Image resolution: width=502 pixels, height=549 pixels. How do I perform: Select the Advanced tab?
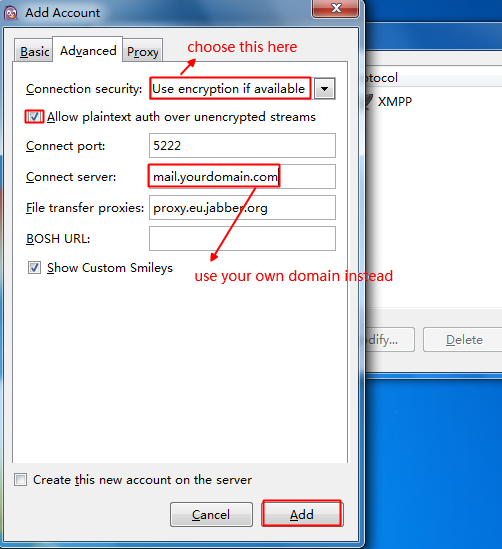88,50
